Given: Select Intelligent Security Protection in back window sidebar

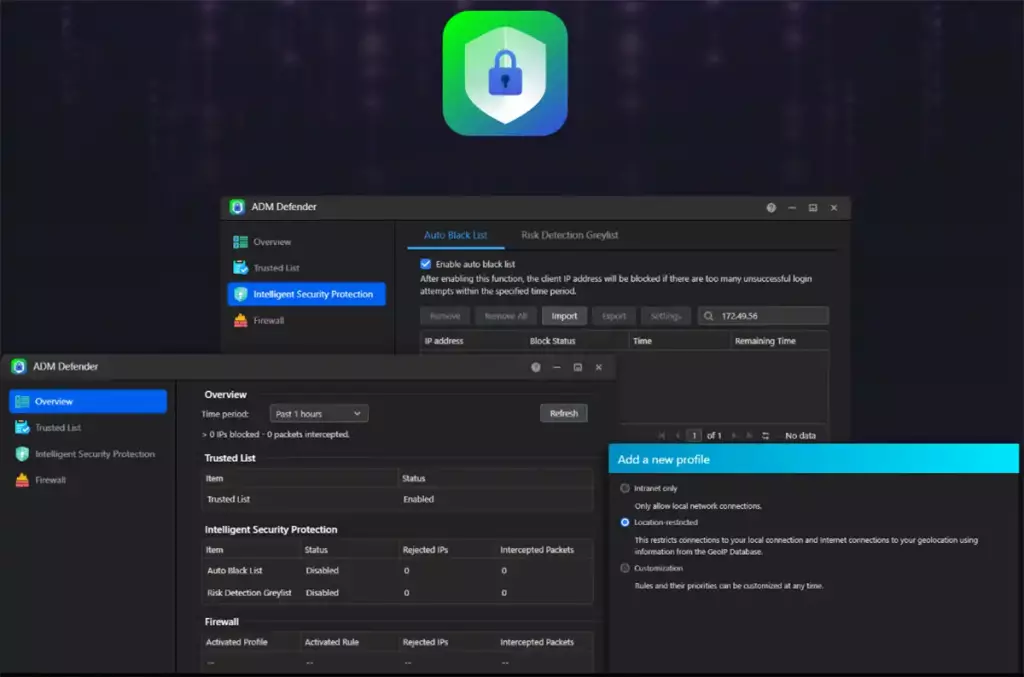Looking at the screenshot, I should point(306,294).
